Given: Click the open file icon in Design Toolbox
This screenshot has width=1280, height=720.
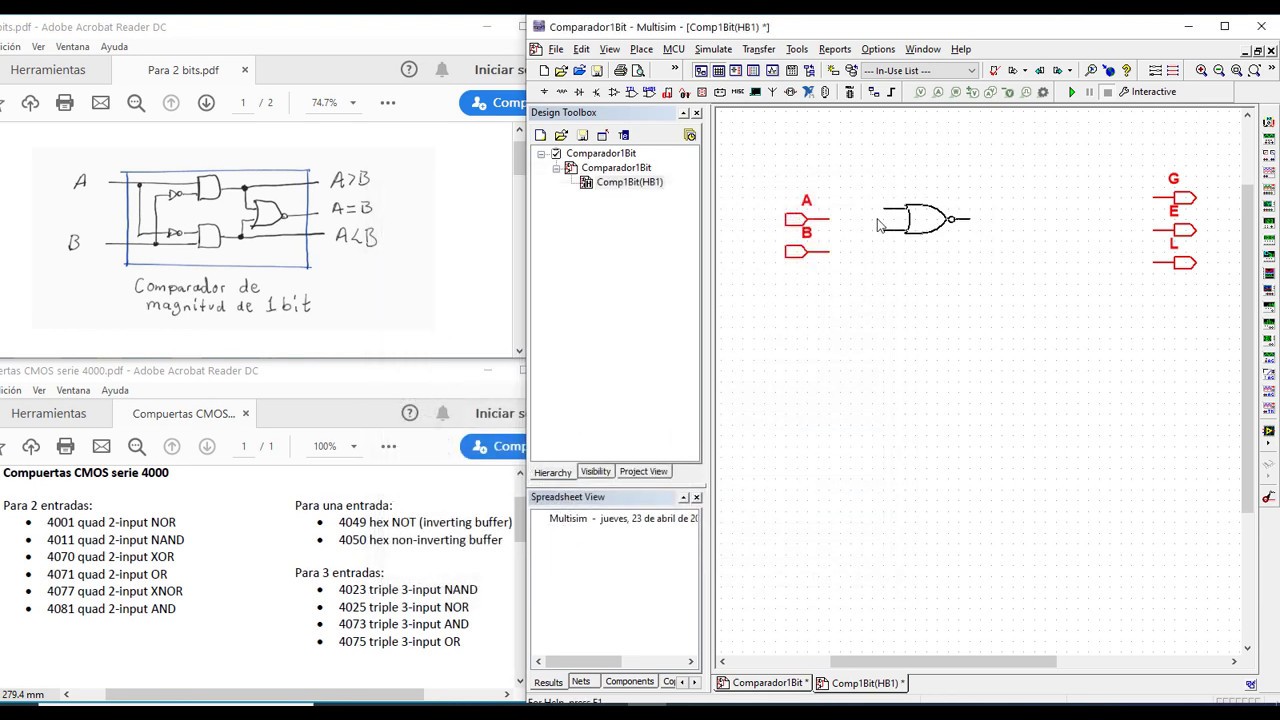Looking at the screenshot, I should pos(561,135).
